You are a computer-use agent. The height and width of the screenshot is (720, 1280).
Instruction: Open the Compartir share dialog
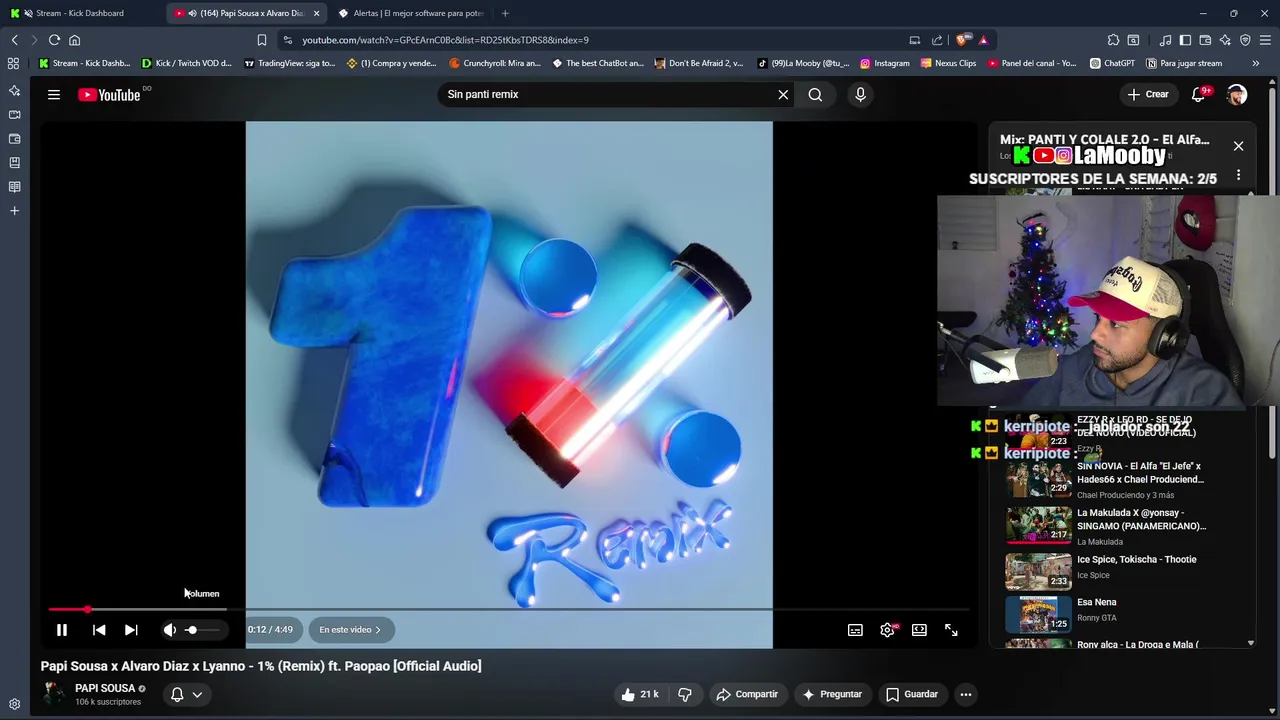point(747,694)
